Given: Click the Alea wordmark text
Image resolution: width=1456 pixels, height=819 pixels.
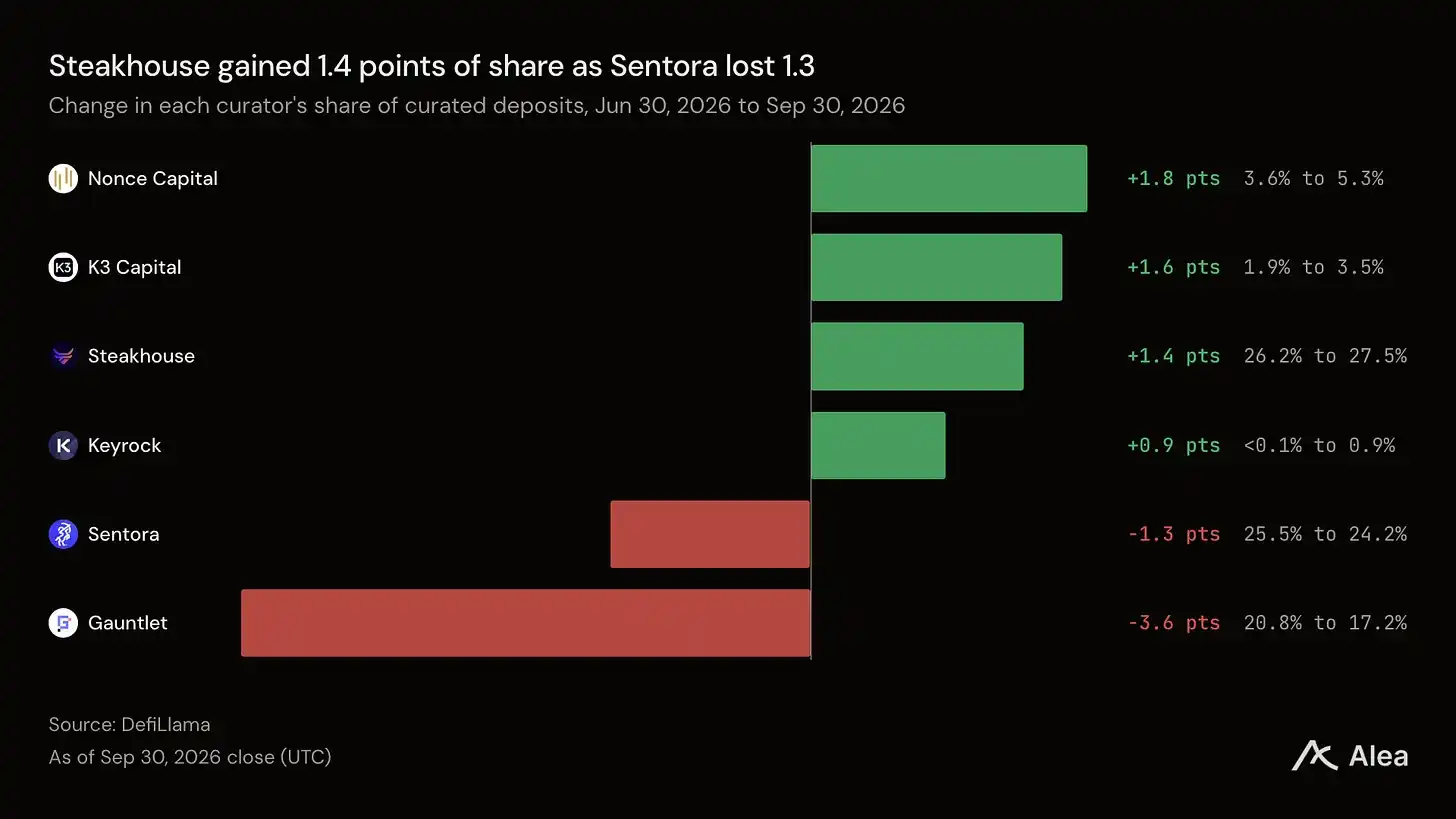Looking at the screenshot, I should click(x=1378, y=756).
